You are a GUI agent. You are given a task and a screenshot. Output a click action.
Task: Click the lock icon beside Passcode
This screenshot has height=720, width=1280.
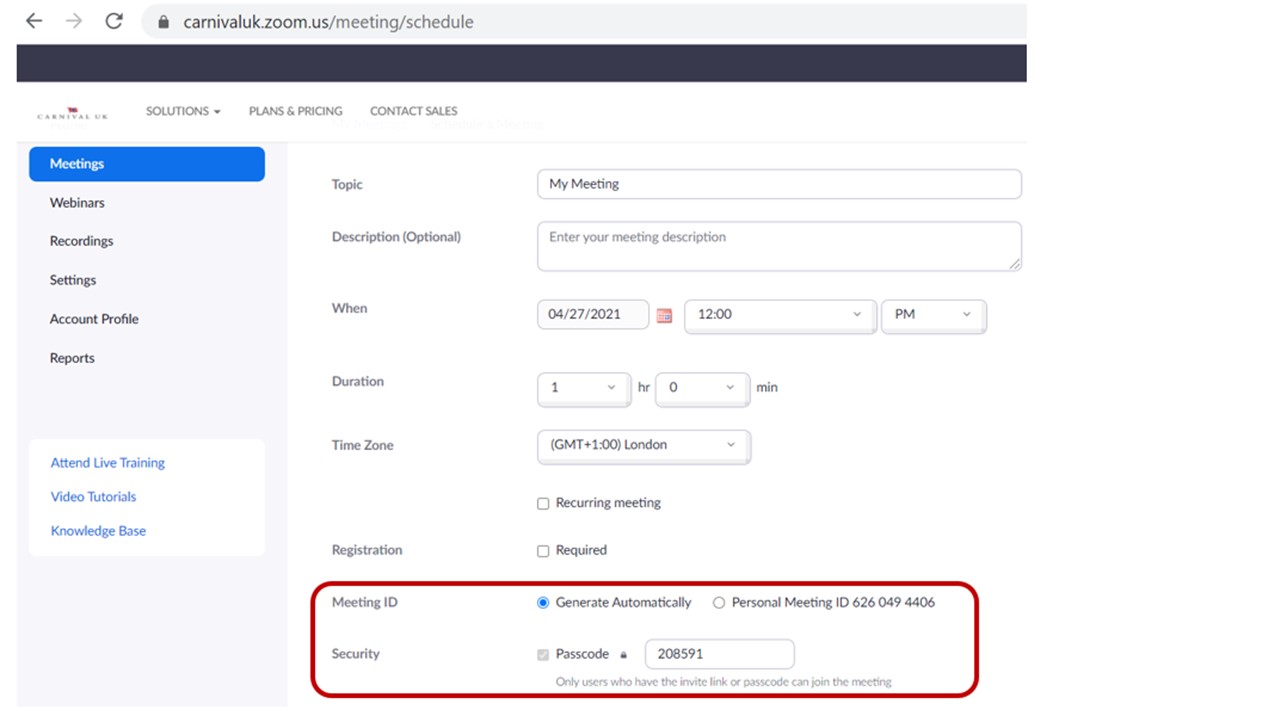[x=624, y=655]
